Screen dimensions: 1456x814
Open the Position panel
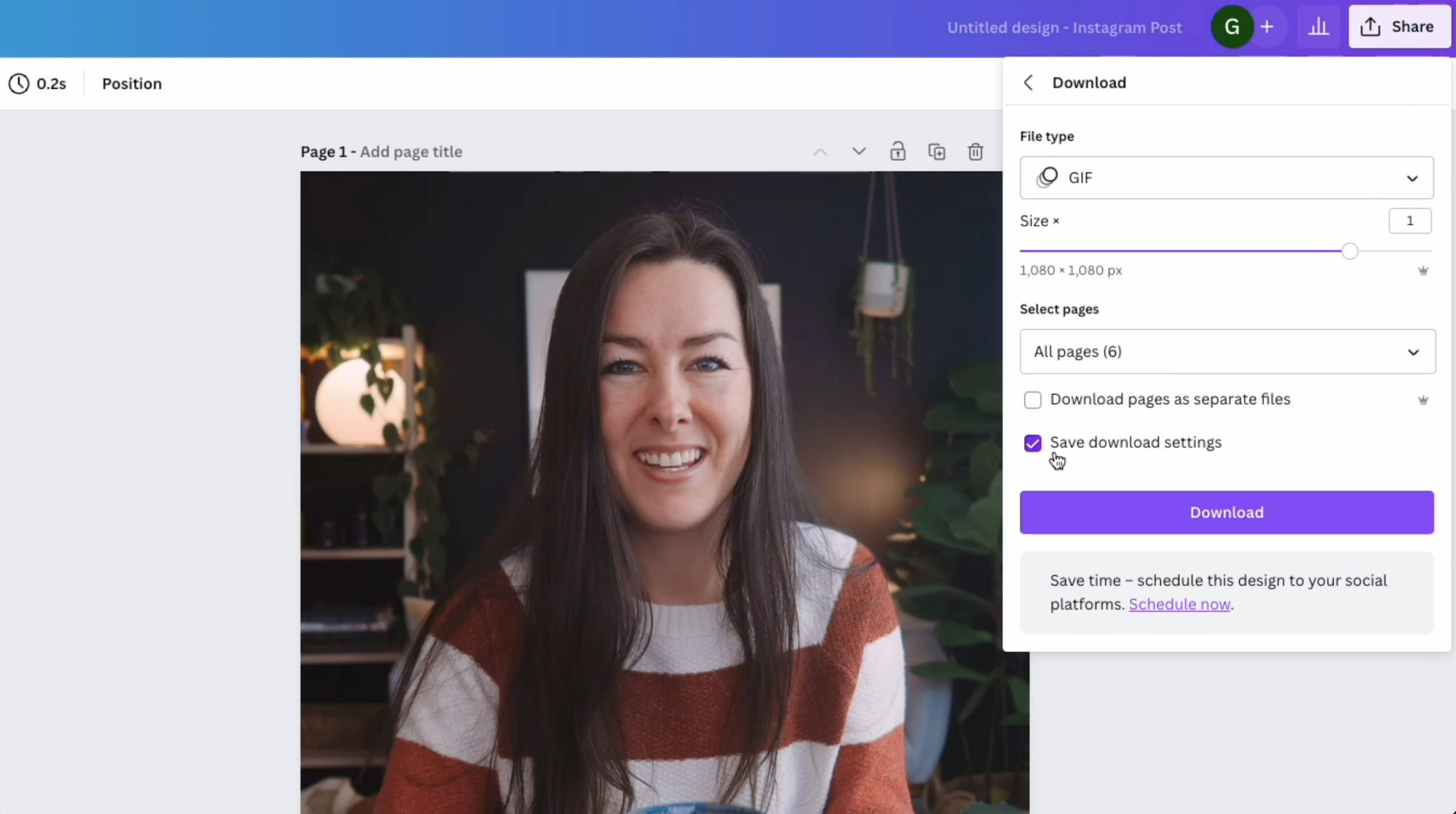pos(132,84)
